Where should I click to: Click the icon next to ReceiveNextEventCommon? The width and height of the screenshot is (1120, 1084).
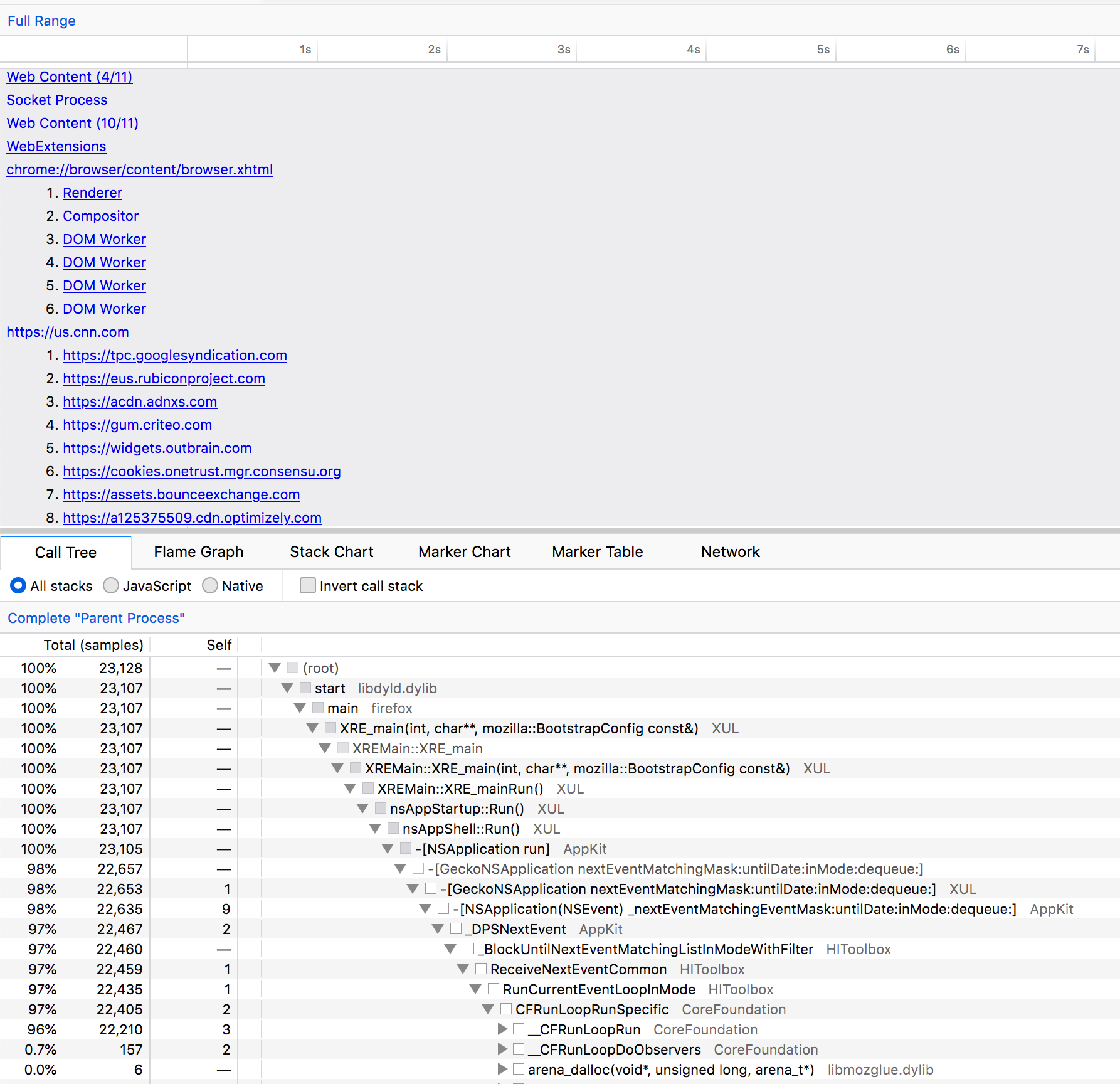coord(481,969)
